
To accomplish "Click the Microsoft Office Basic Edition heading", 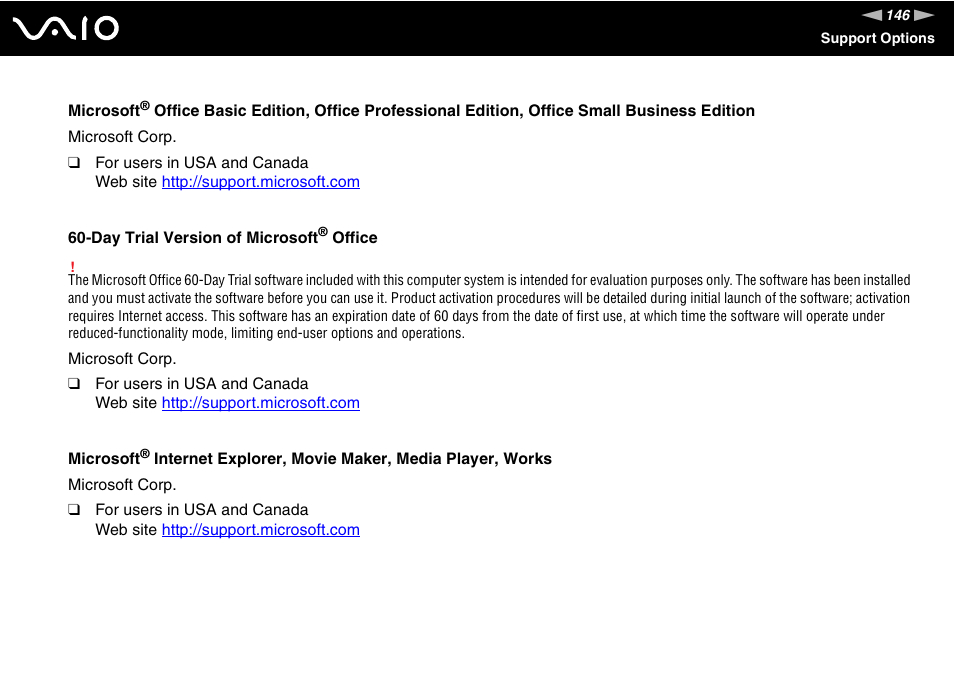I will [x=411, y=109].
